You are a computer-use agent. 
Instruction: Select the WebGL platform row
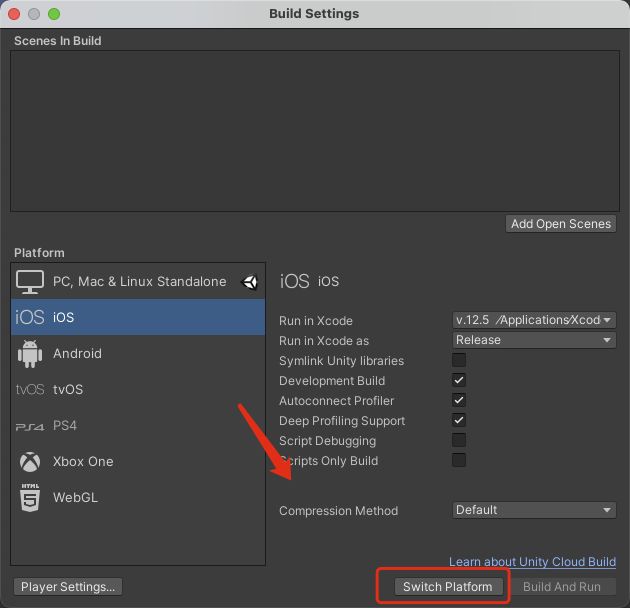[x=138, y=497]
